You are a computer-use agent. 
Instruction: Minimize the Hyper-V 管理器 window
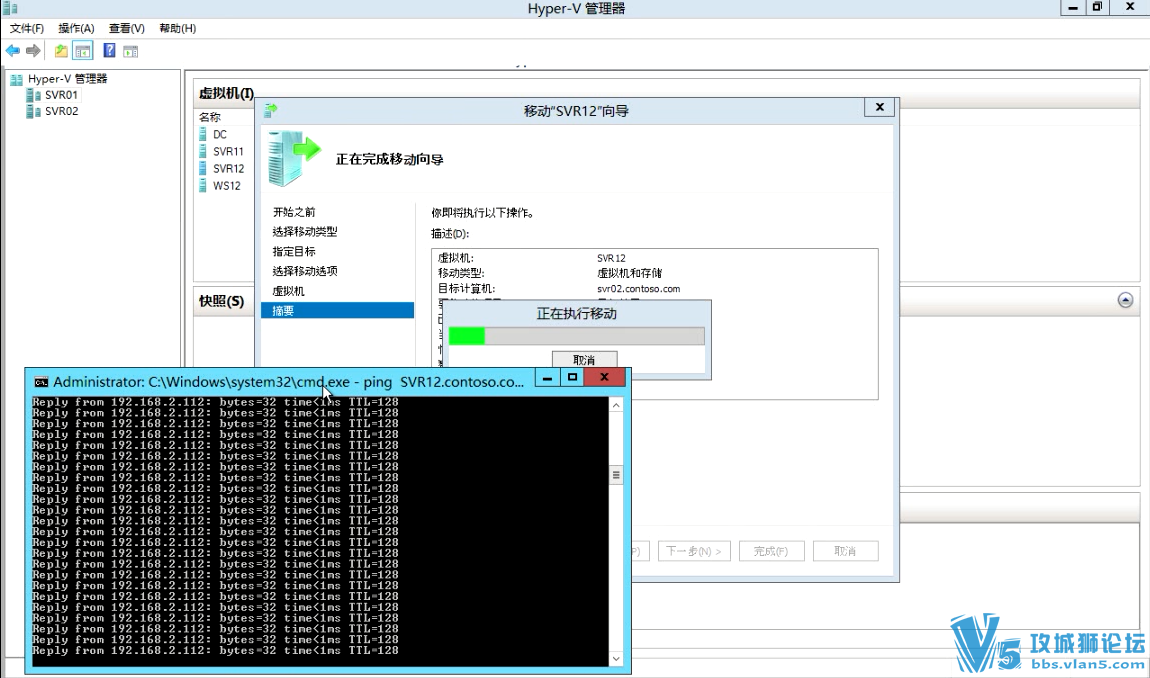click(x=1073, y=7)
